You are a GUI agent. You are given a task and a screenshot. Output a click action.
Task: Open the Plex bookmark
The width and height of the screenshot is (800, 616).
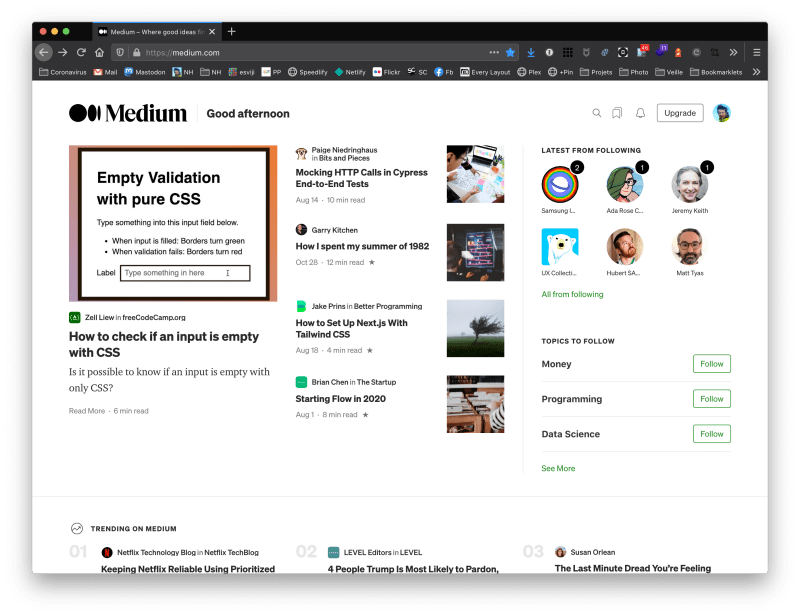529,72
